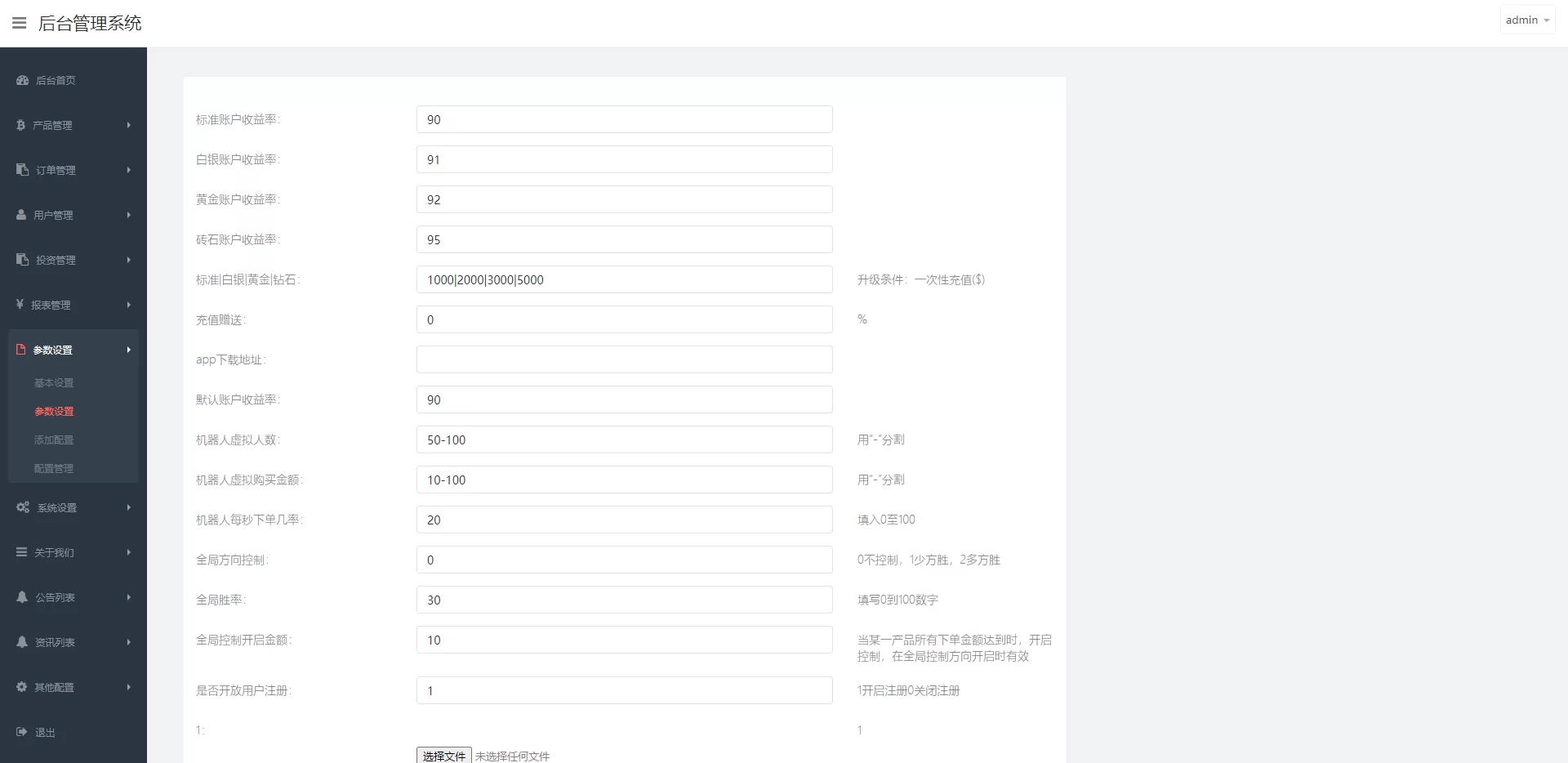Screen dimensions: 1568x763
Task: Expand the 关于我们 section
Action: [21, 552]
